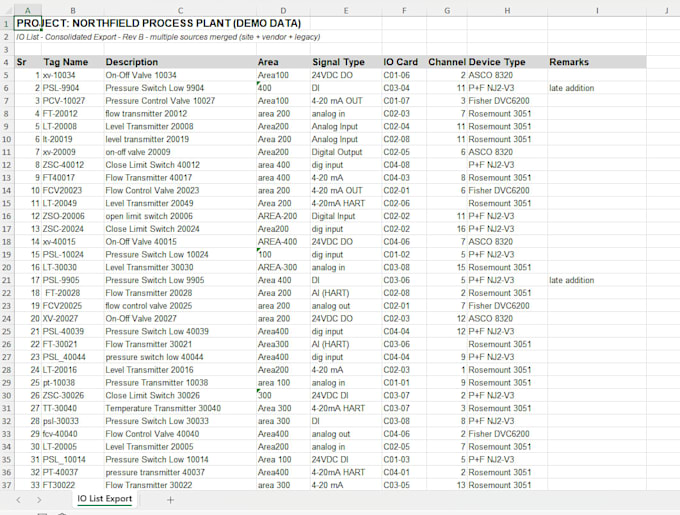Click the project title cell NORTHFIELD PROCESS PLANT

[x=159, y=23]
